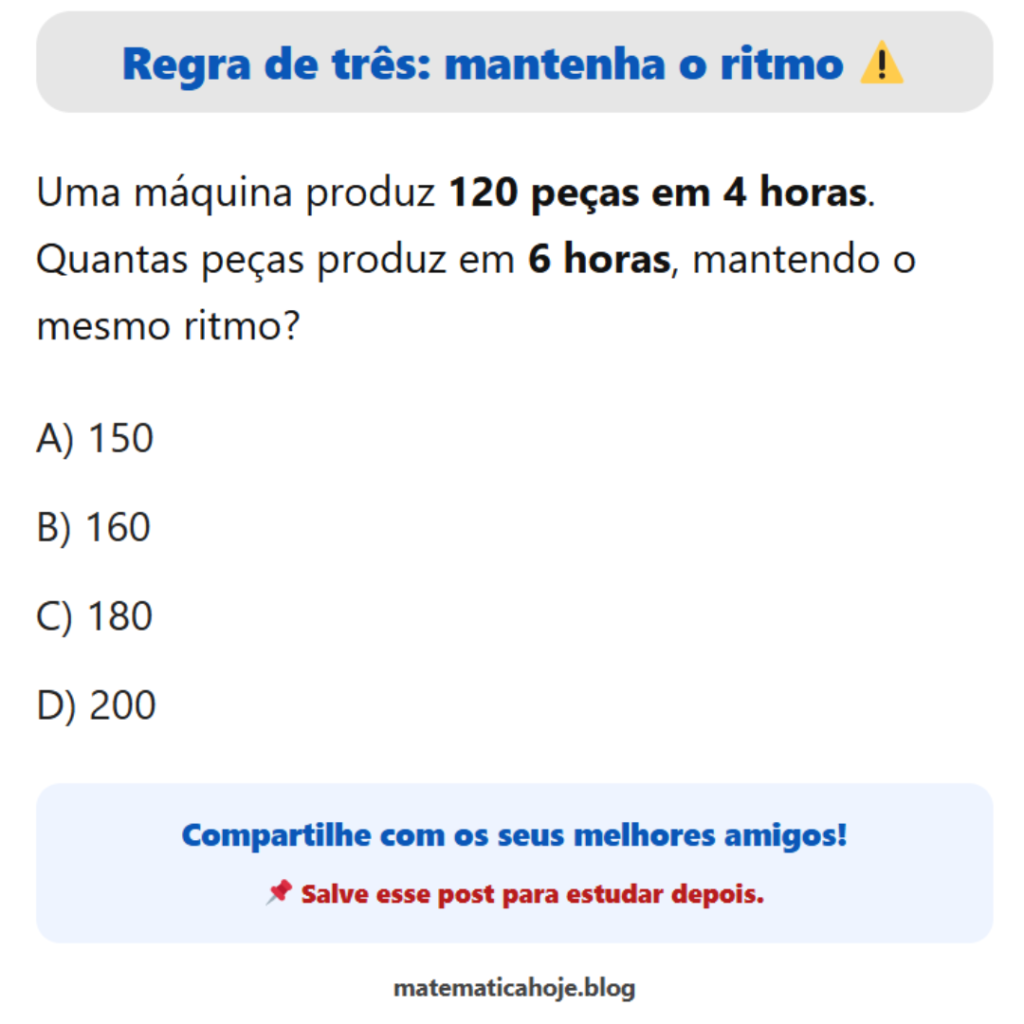This screenshot has height=1024, width=1024.
Task: Click the red pushpin icon
Action: click(x=279, y=892)
